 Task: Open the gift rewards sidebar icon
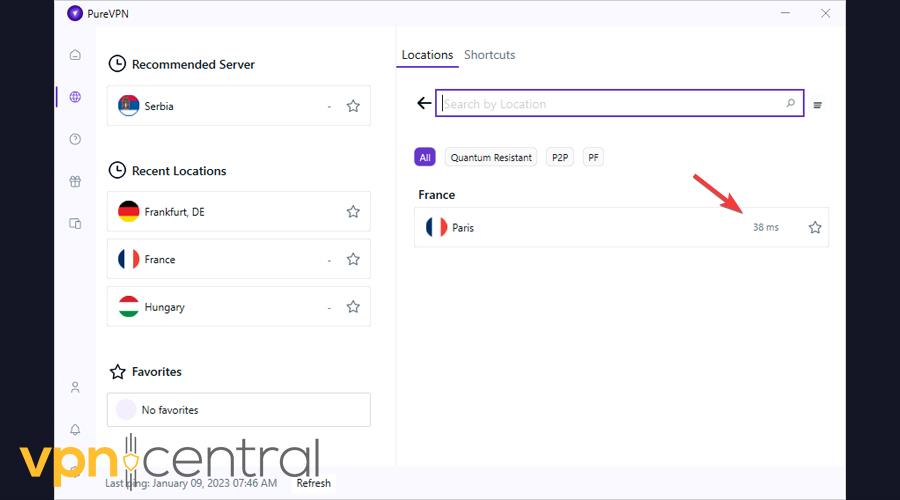pyautogui.click(x=75, y=181)
